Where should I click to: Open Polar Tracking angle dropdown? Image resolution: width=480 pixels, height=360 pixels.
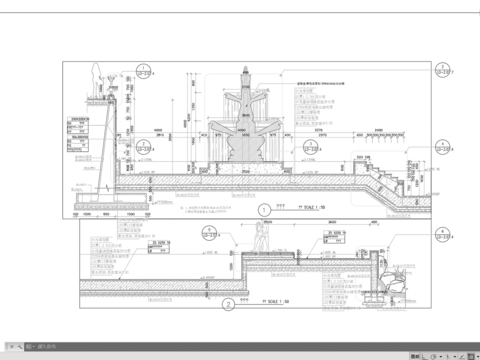click(441, 357)
